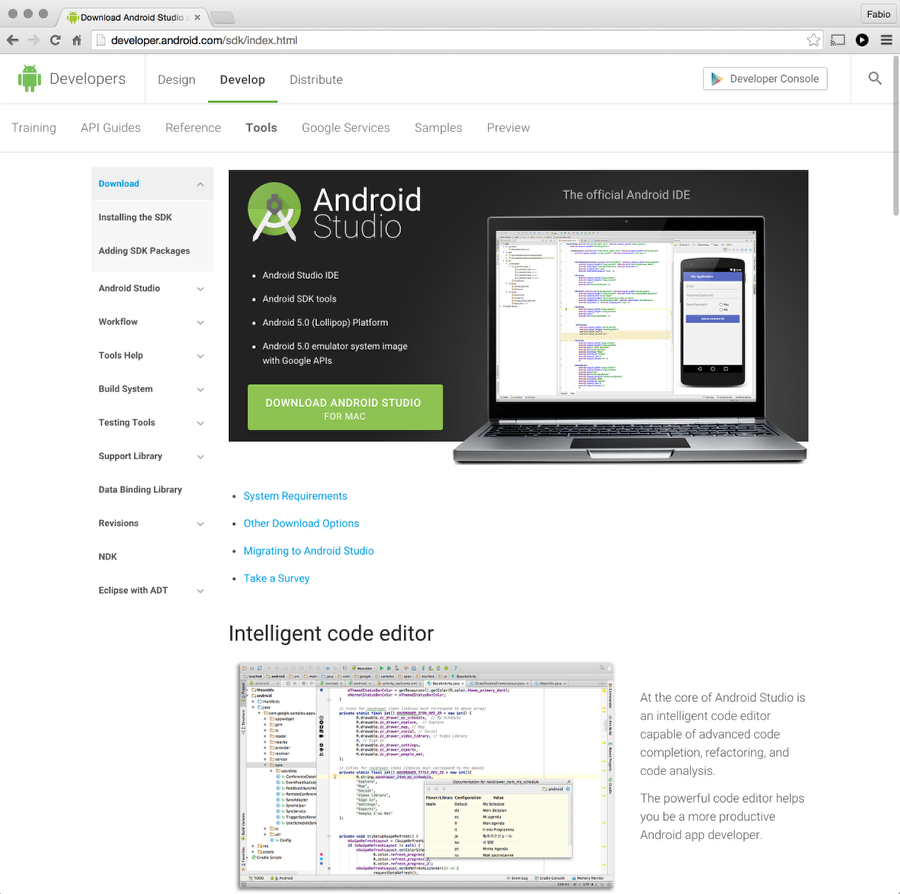
Task: Open Data Binding Library page
Action: [x=140, y=489]
